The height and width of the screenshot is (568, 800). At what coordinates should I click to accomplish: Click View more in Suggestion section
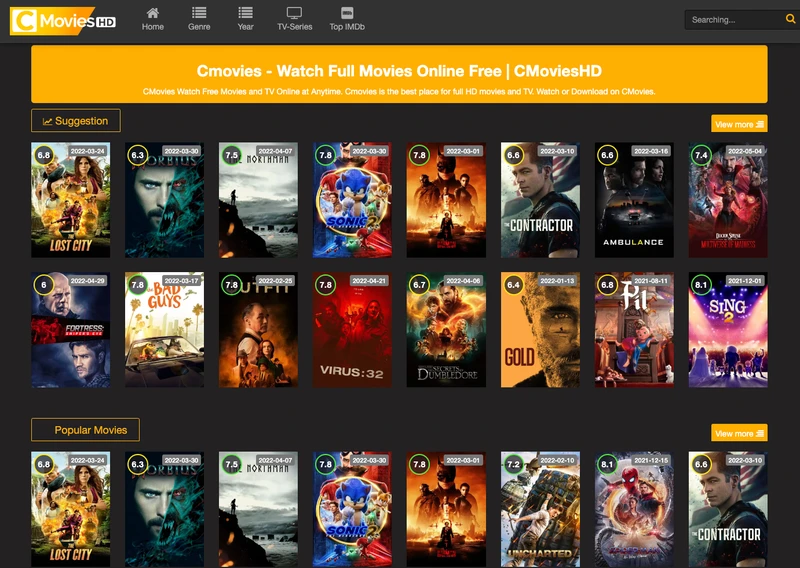click(x=739, y=124)
